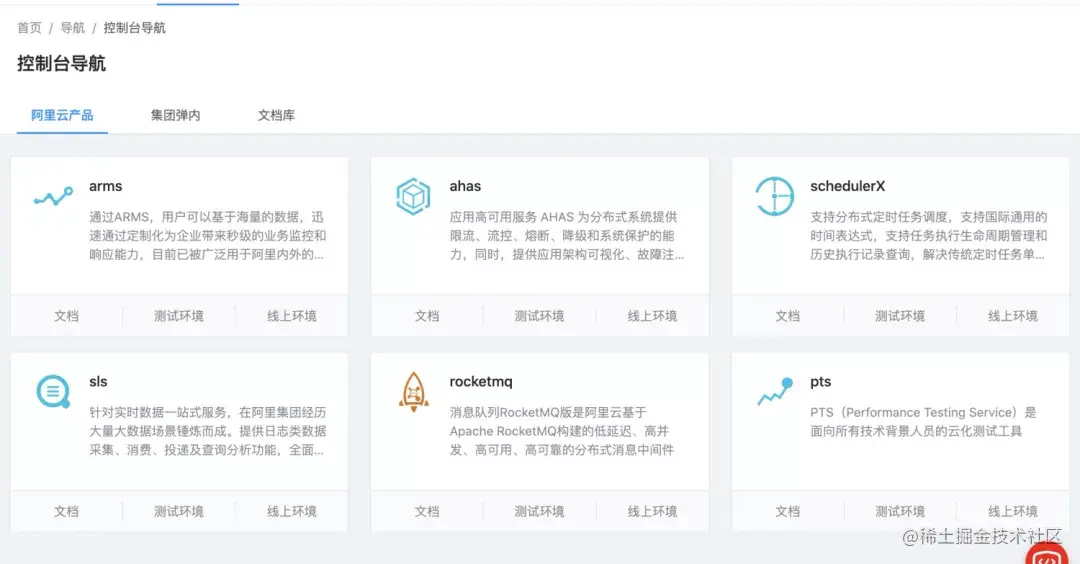The width and height of the screenshot is (1080, 564).
Task: Click the sls card title
Action: point(98,382)
